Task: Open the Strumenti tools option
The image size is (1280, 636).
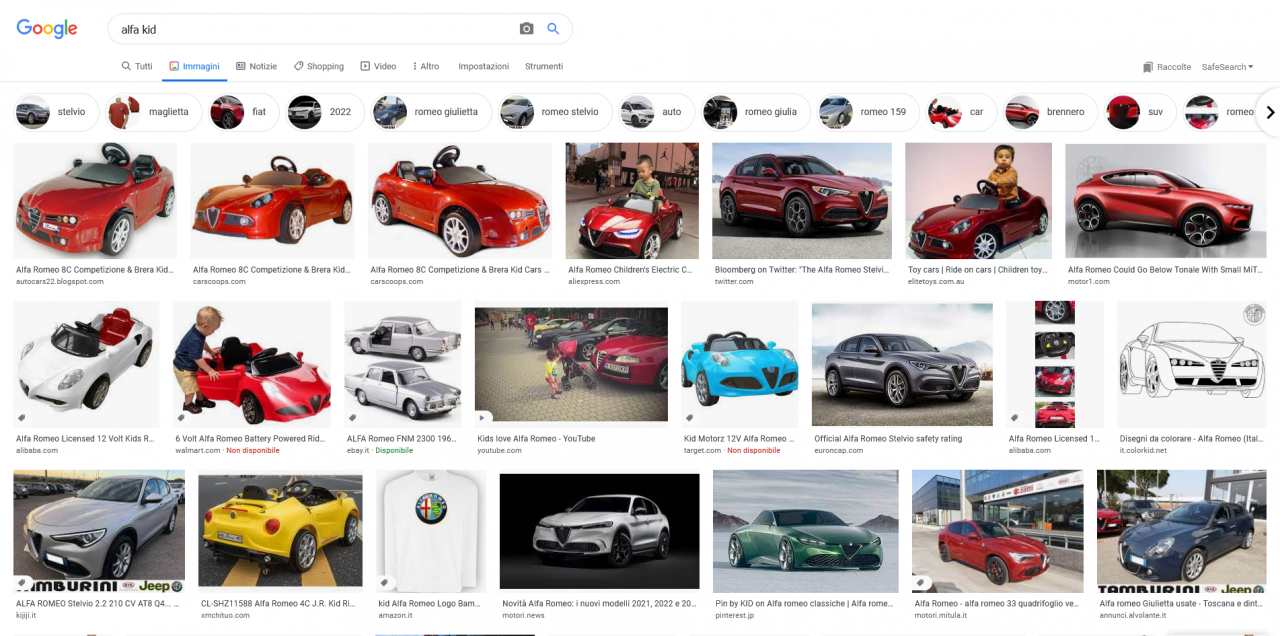Action: coord(544,66)
